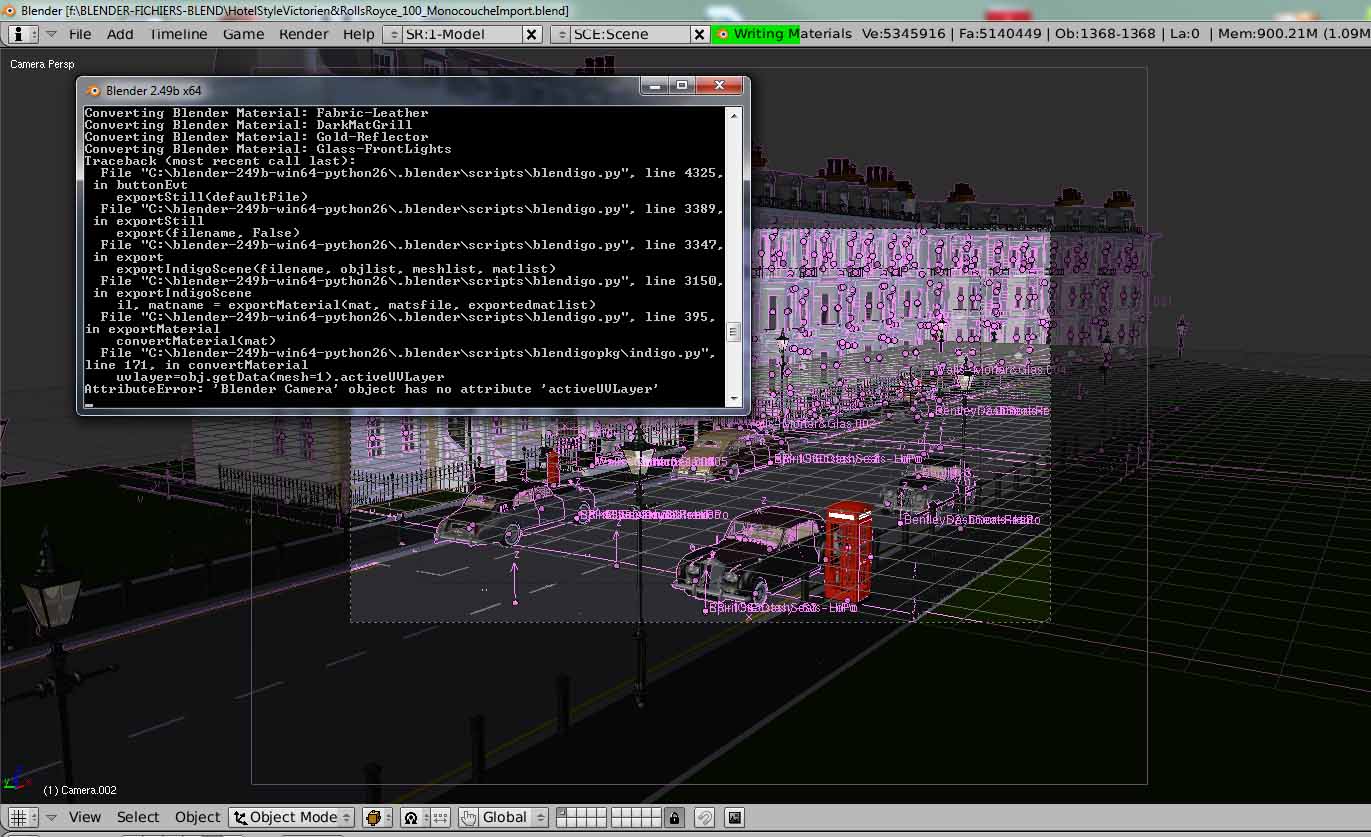
Task: Collapse the top header menus triangle
Action: coord(51,34)
